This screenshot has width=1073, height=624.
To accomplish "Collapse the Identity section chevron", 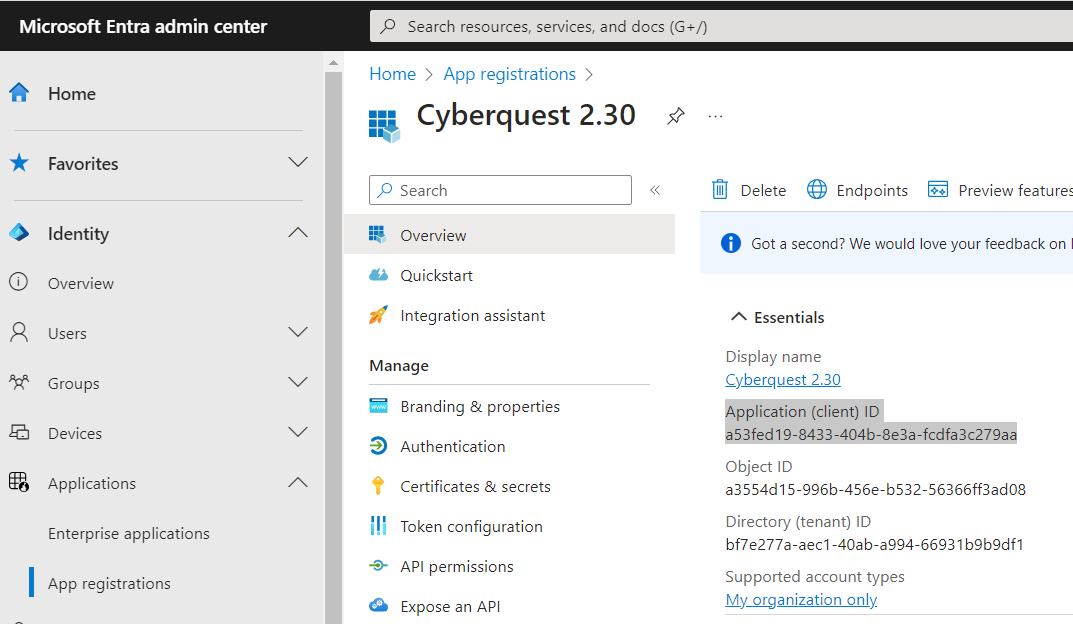I will pos(298,233).
